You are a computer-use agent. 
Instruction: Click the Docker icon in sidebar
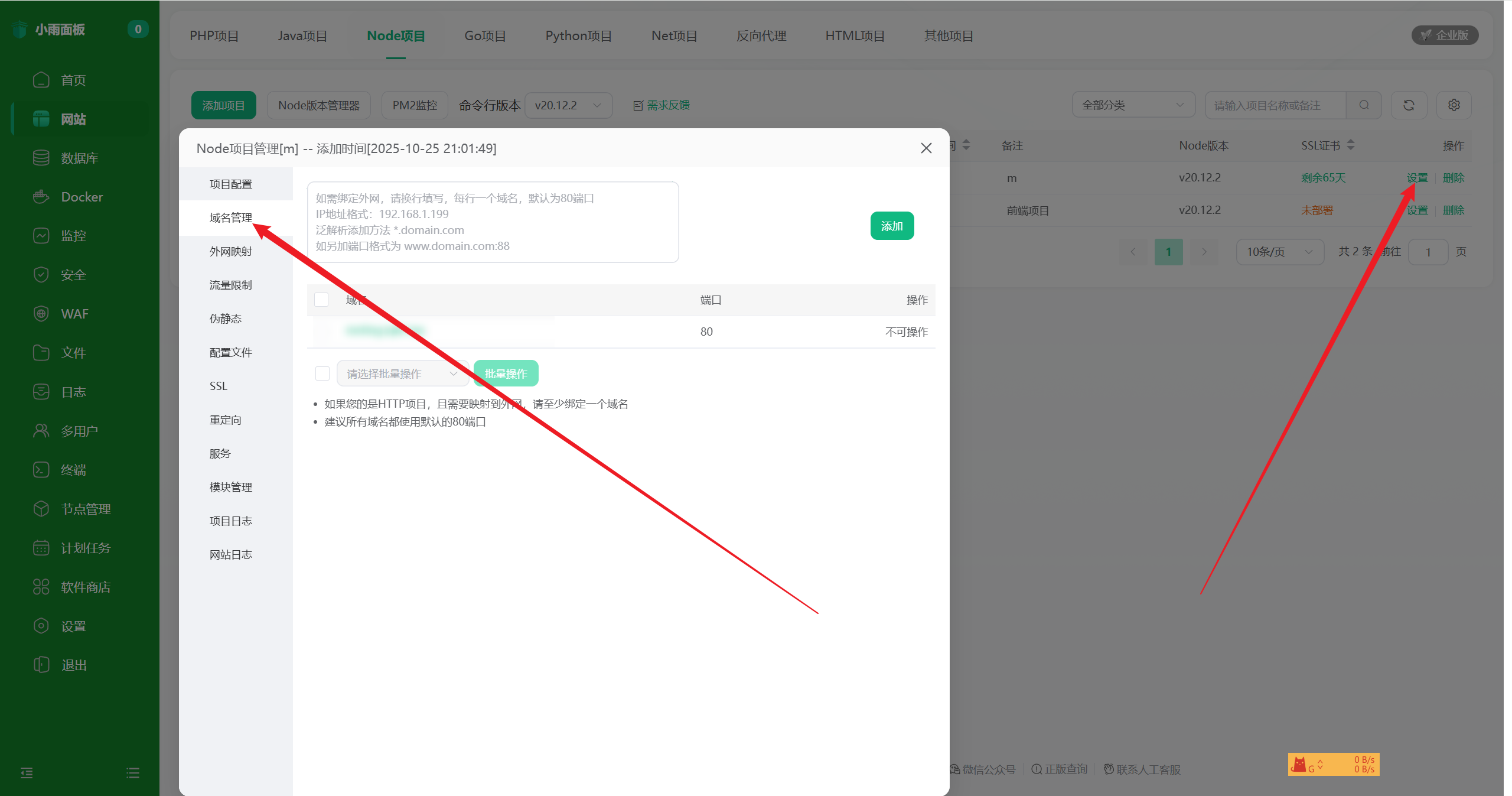[41, 197]
